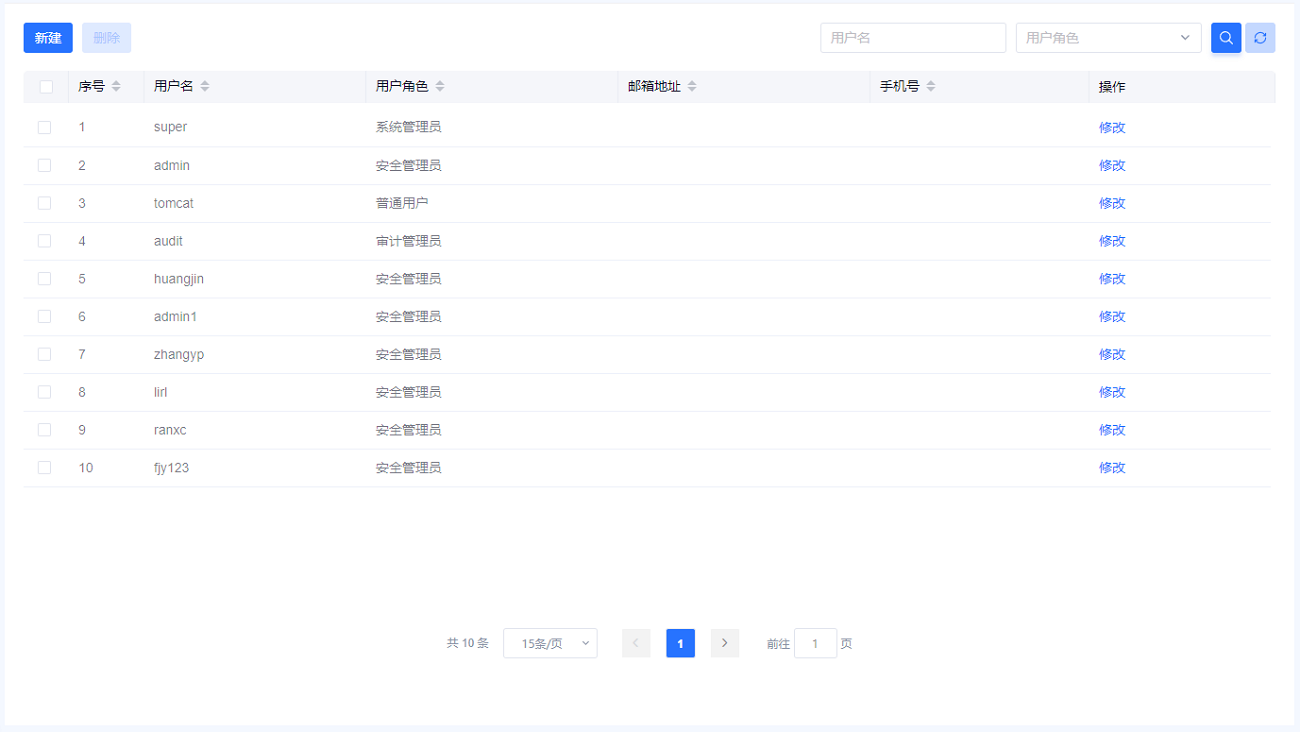Focus the 用户名 search input field
This screenshot has width=1300, height=732.
[912, 38]
